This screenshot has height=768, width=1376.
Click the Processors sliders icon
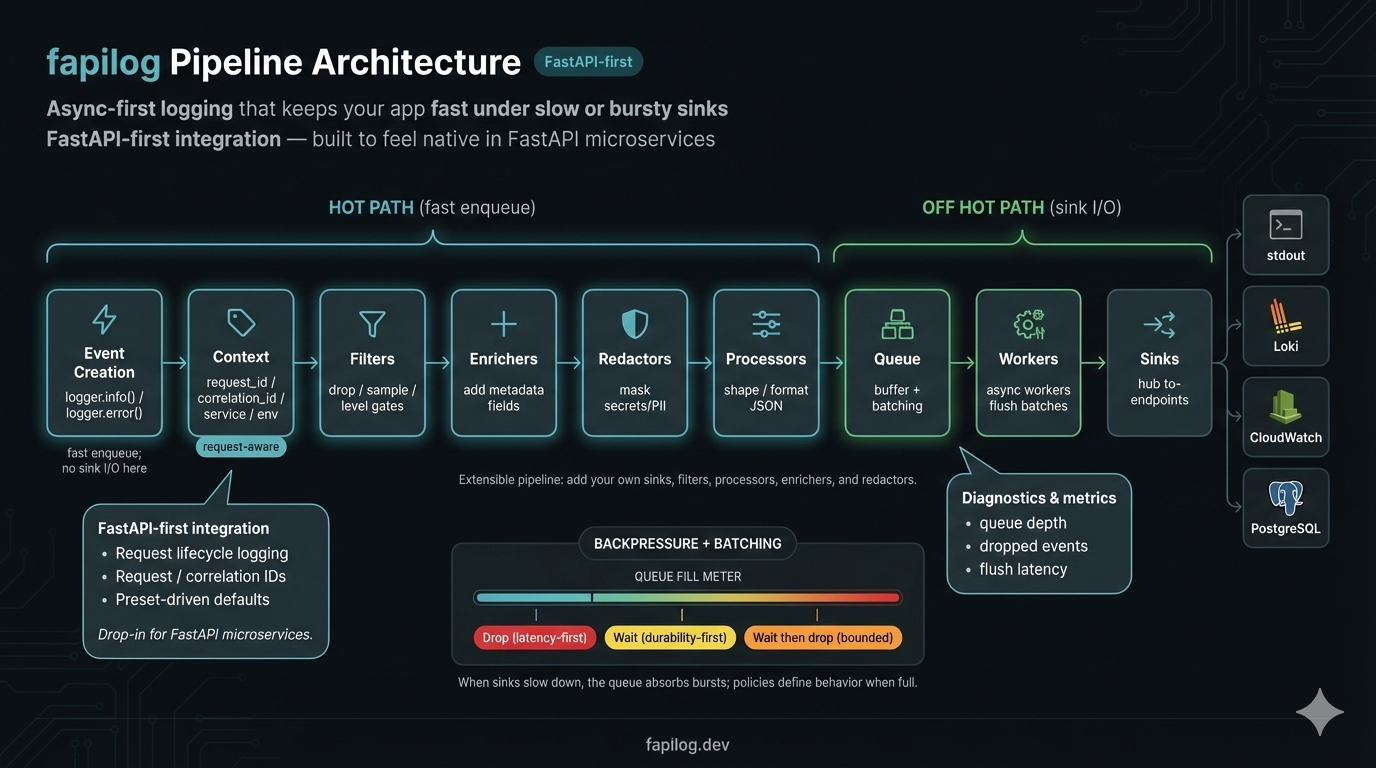(x=765, y=322)
